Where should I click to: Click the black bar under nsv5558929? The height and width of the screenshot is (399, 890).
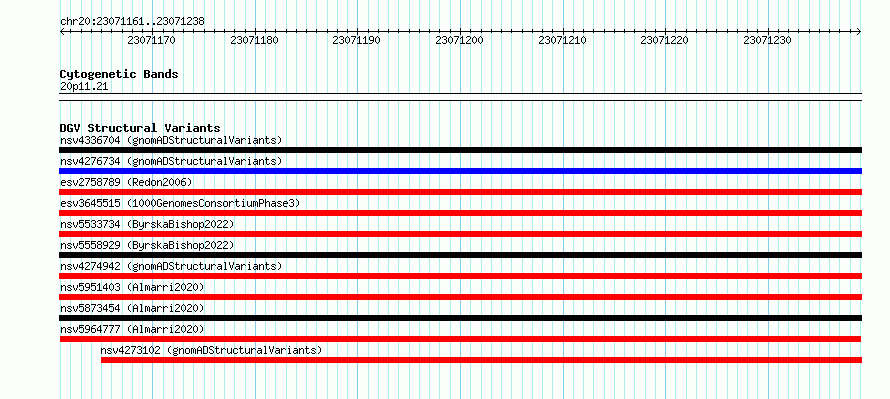[460, 255]
